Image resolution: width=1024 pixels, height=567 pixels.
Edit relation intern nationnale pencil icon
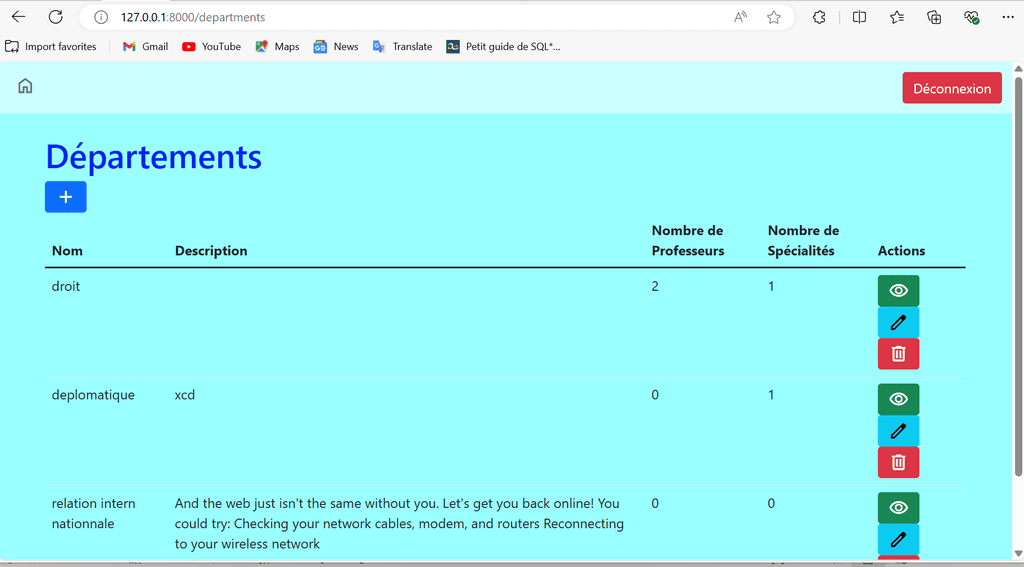point(898,539)
